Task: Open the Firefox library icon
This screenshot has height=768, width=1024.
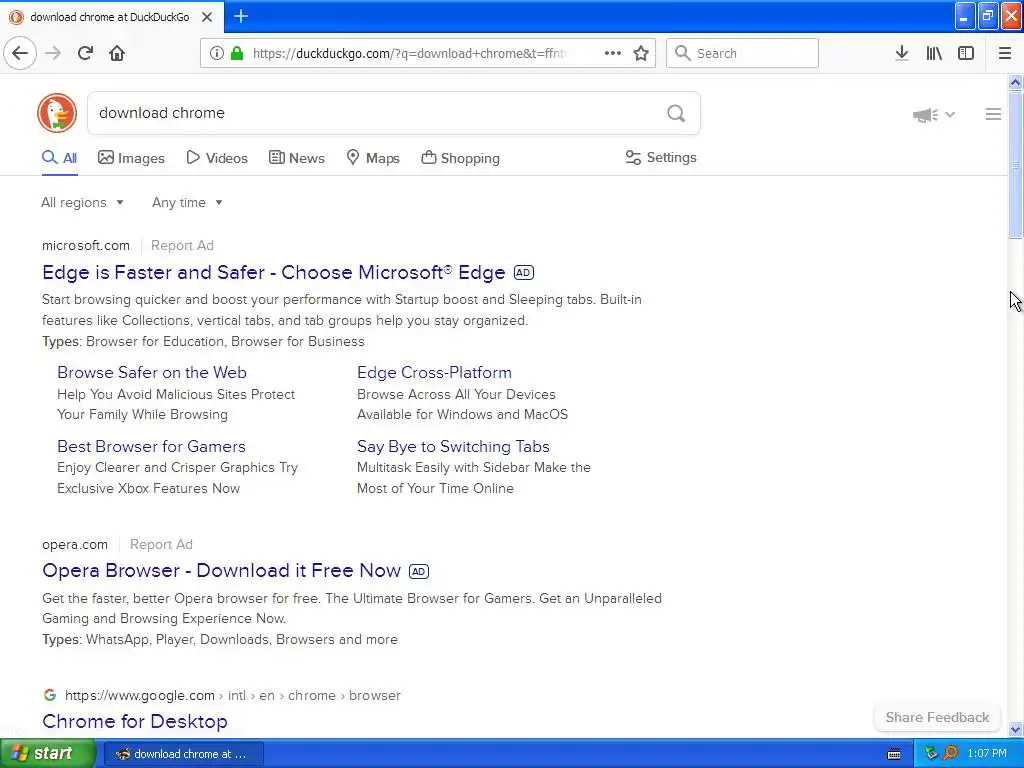Action: pos(934,53)
